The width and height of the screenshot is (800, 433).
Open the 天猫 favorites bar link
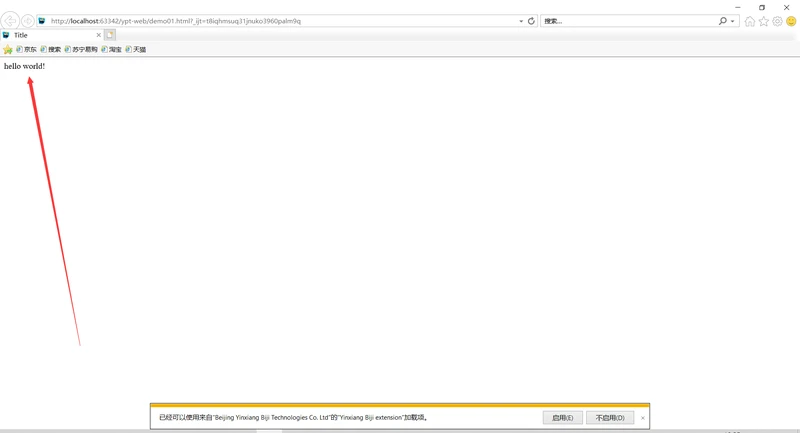coord(136,49)
